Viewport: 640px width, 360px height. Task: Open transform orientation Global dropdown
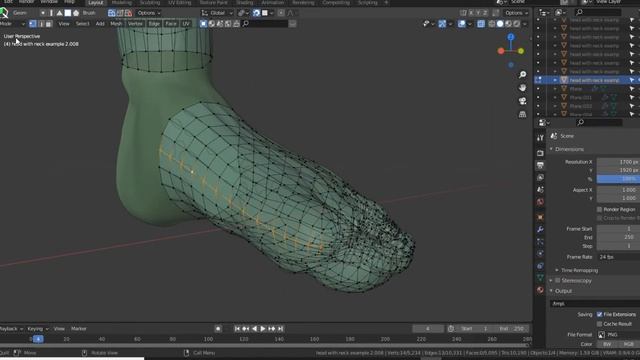click(x=217, y=13)
